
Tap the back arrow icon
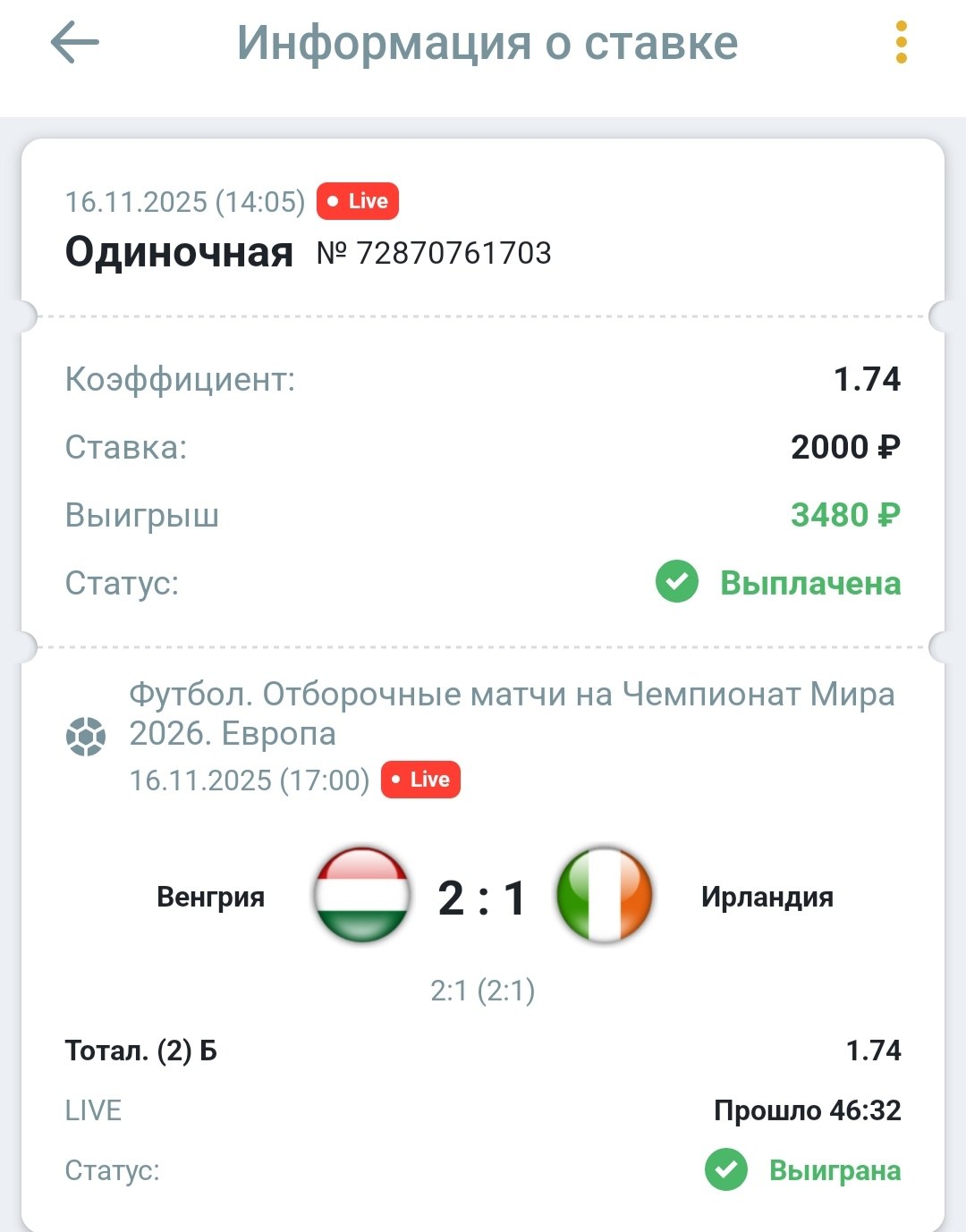(74, 43)
